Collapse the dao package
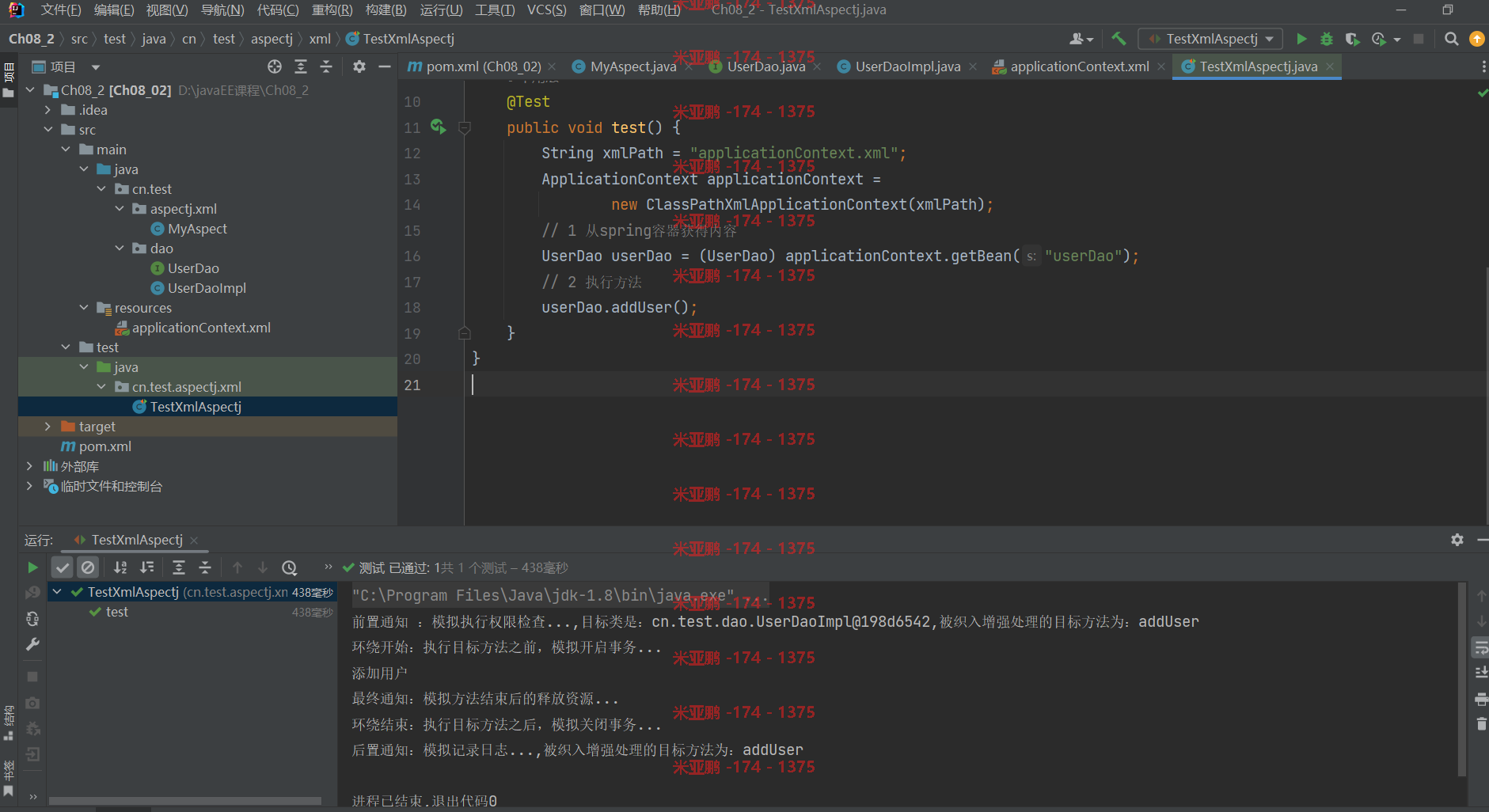The width and height of the screenshot is (1489, 812). [x=120, y=249]
